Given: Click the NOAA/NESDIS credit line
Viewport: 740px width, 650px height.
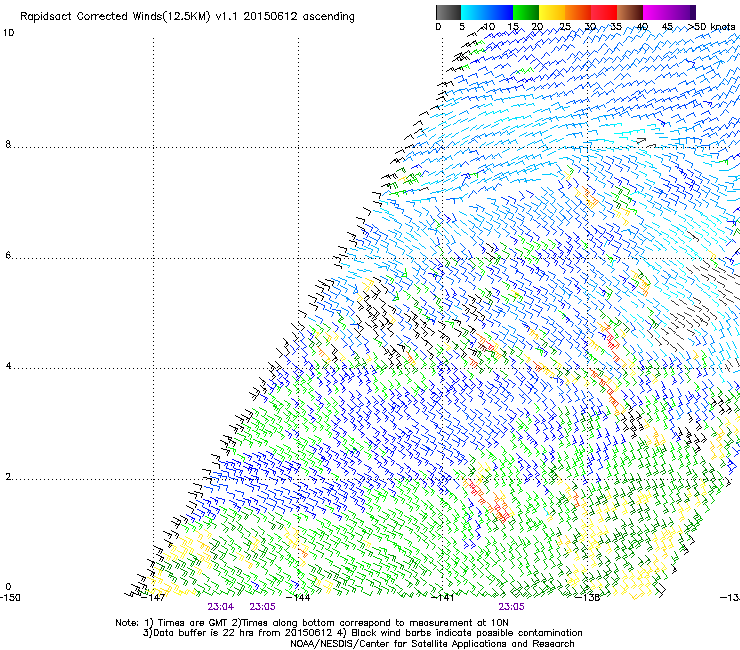Looking at the screenshot, I should (432, 644).
